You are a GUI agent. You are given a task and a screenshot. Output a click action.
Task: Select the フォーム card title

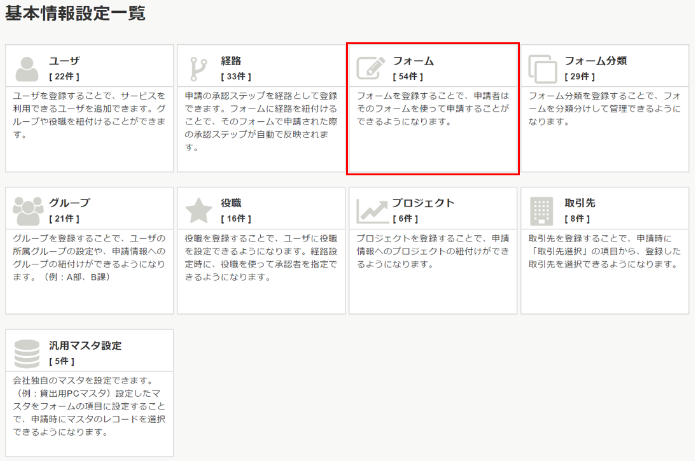click(x=413, y=60)
